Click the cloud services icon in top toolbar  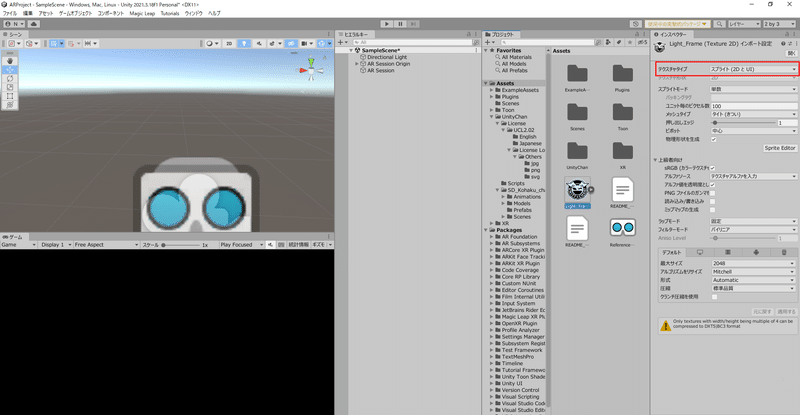(34, 24)
